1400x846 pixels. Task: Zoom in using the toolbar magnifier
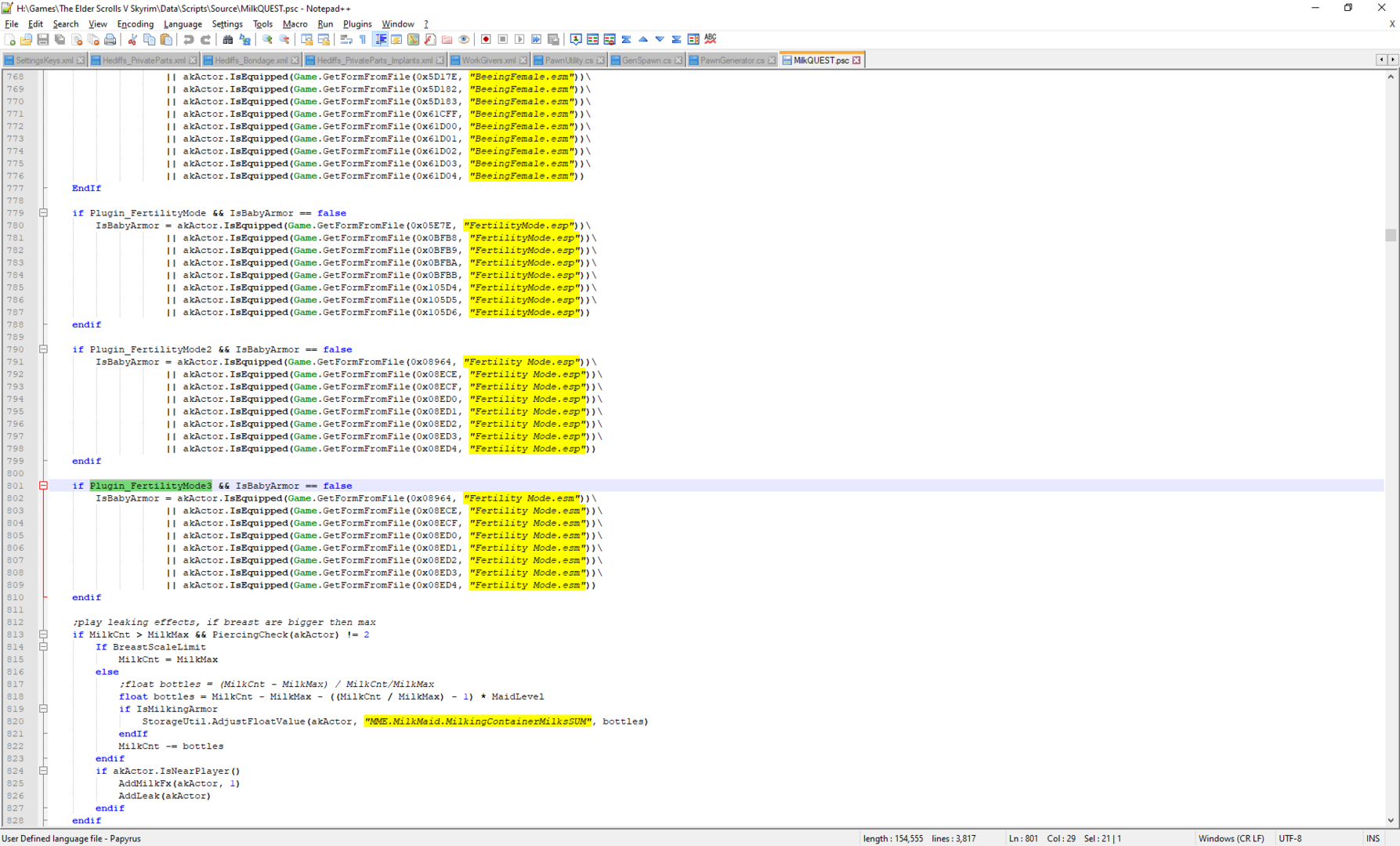(267, 39)
